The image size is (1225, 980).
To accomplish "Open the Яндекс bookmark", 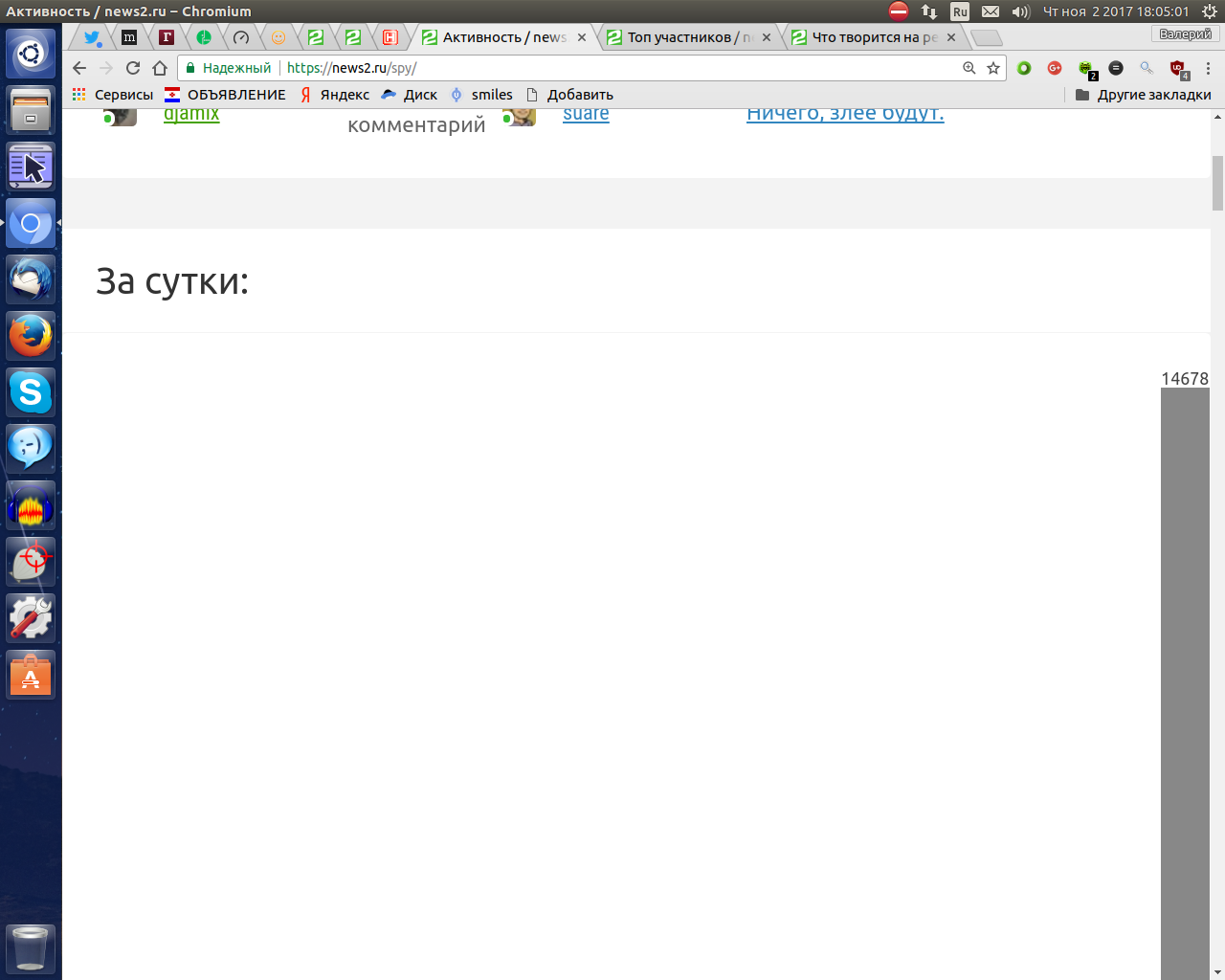I will click(335, 95).
